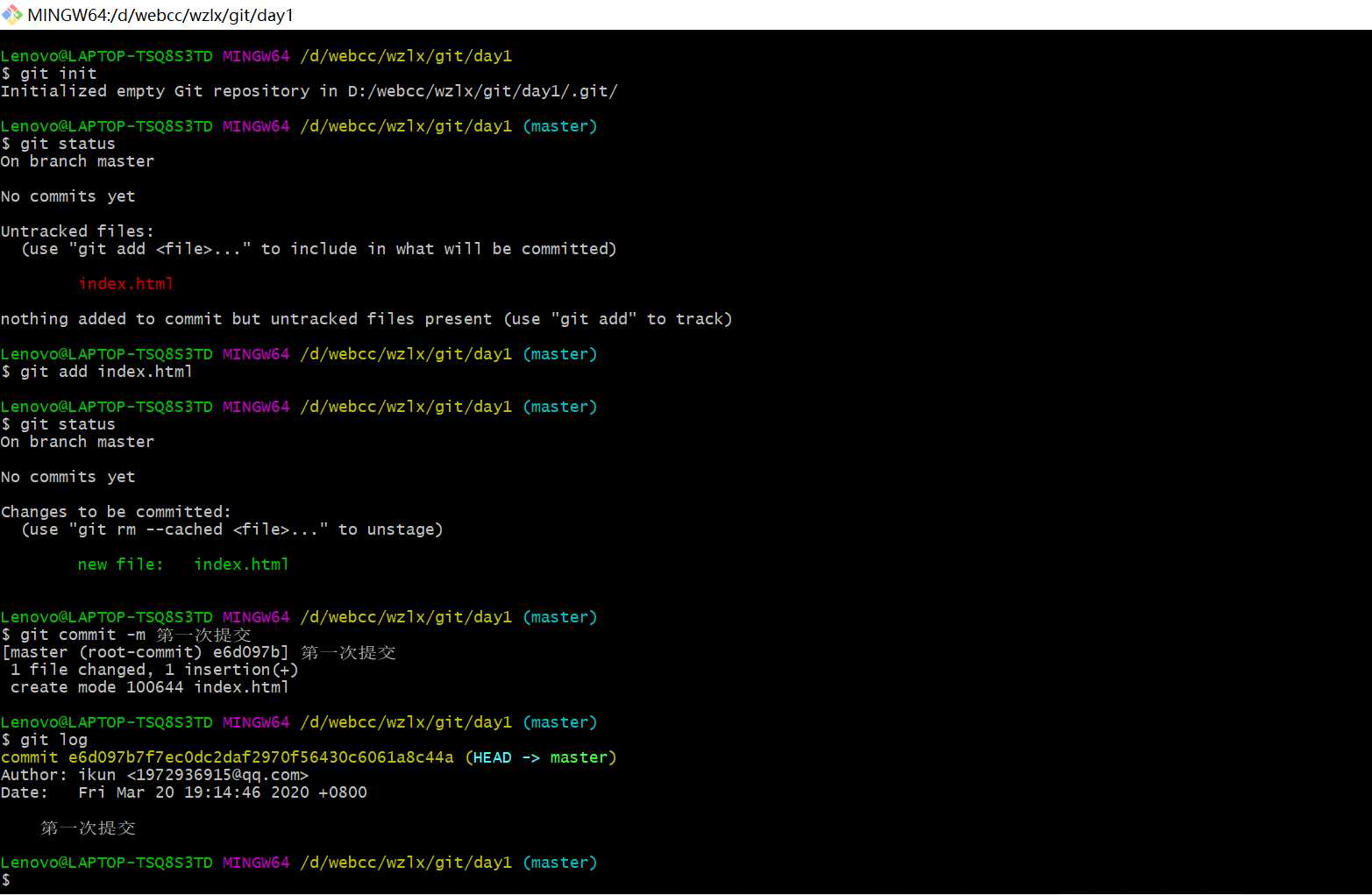Click the indented commit message '第一次提交' under Date

[x=88, y=828]
